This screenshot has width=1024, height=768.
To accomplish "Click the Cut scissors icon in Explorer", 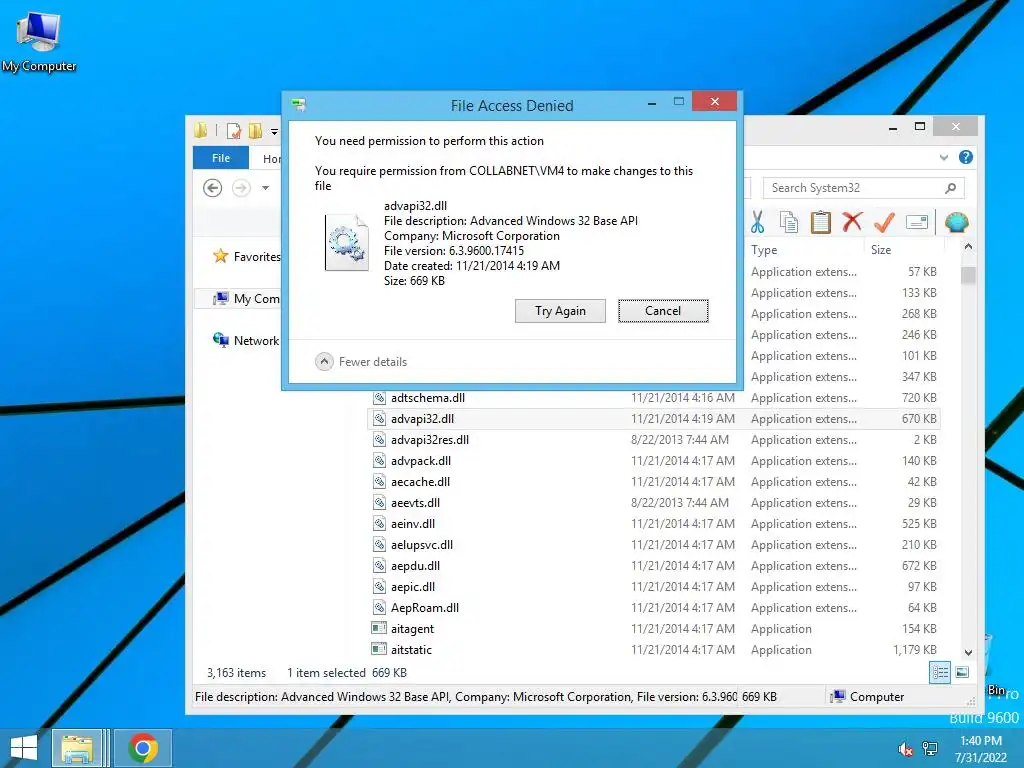I will (x=758, y=222).
